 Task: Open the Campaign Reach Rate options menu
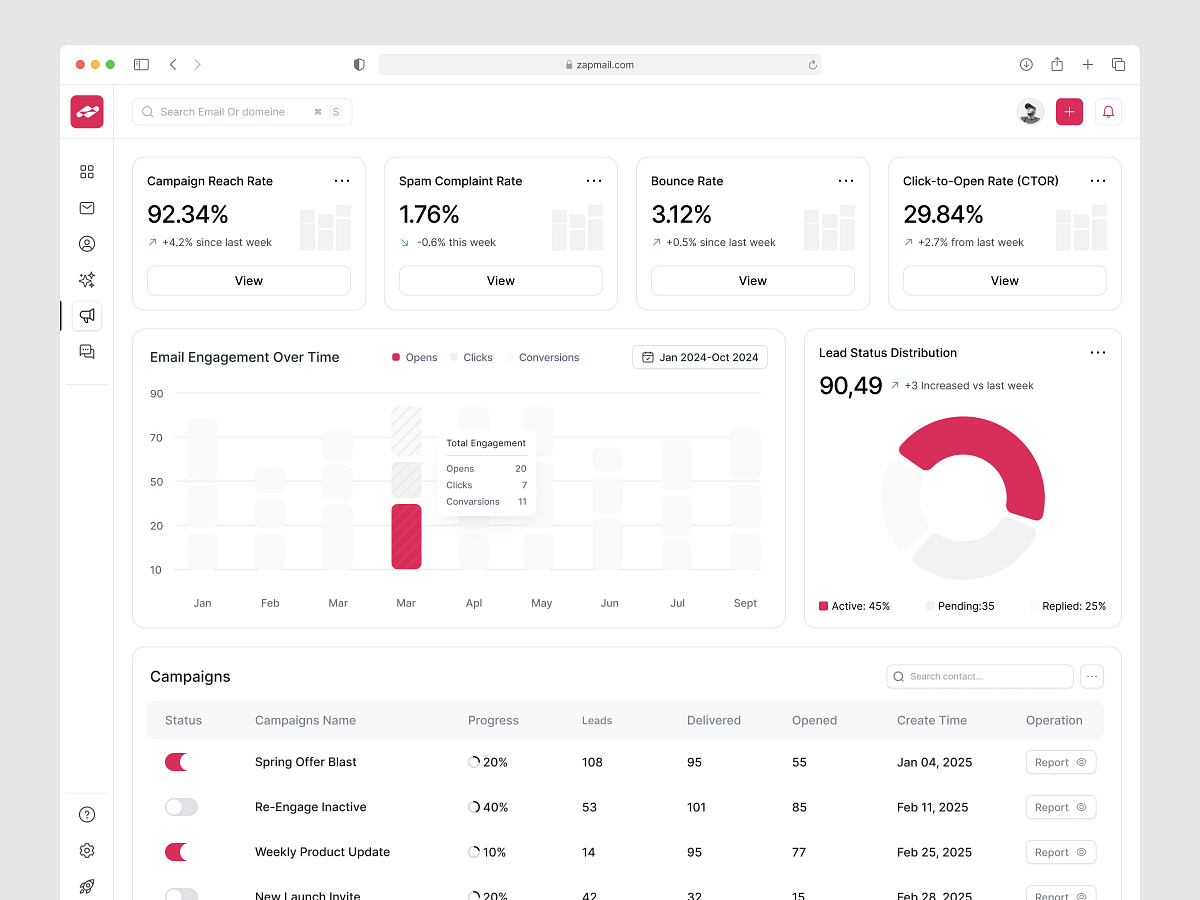click(x=342, y=181)
